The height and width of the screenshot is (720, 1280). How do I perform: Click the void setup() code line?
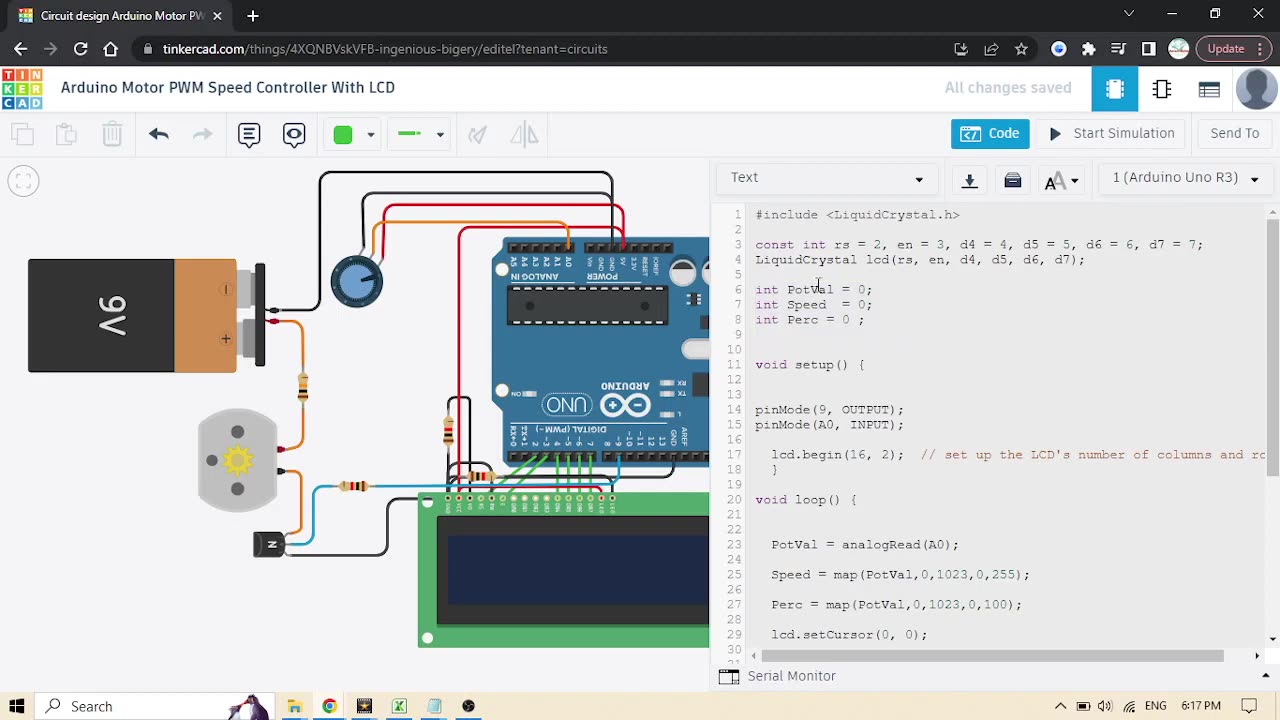point(810,365)
